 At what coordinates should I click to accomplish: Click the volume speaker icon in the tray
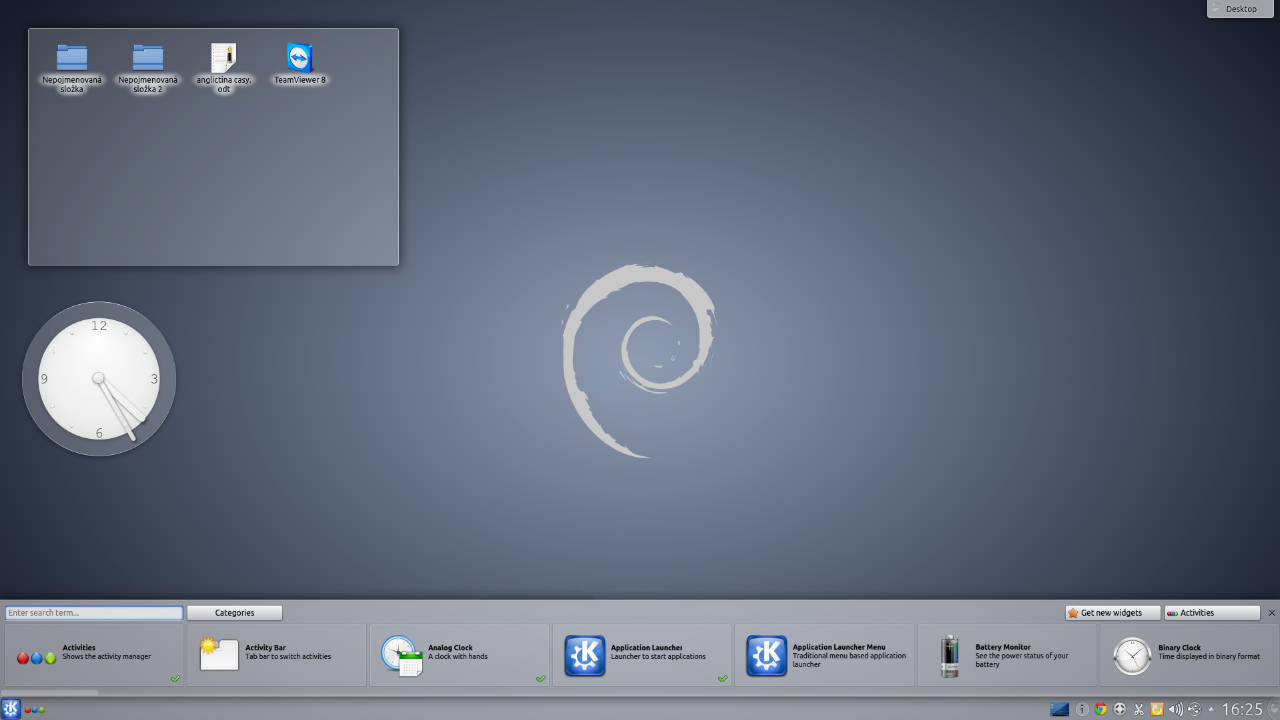click(1175, 709)
